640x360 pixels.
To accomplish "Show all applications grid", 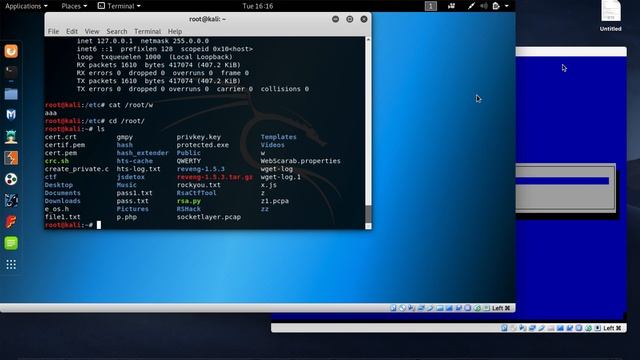I will pyautogui.click(x=11, y=264).
